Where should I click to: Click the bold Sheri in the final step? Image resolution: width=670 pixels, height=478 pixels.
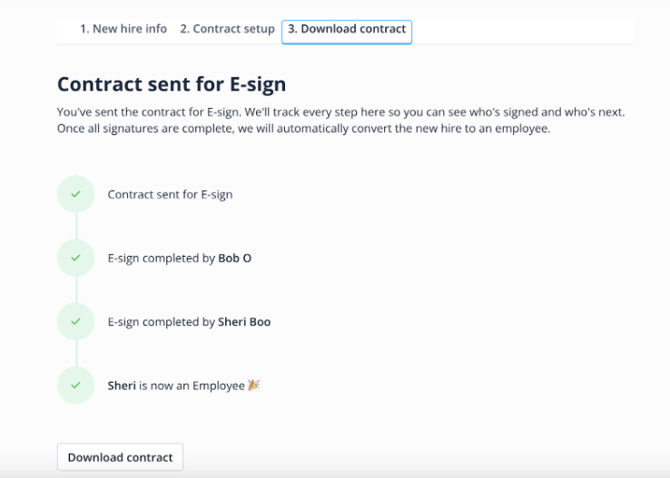121,385
